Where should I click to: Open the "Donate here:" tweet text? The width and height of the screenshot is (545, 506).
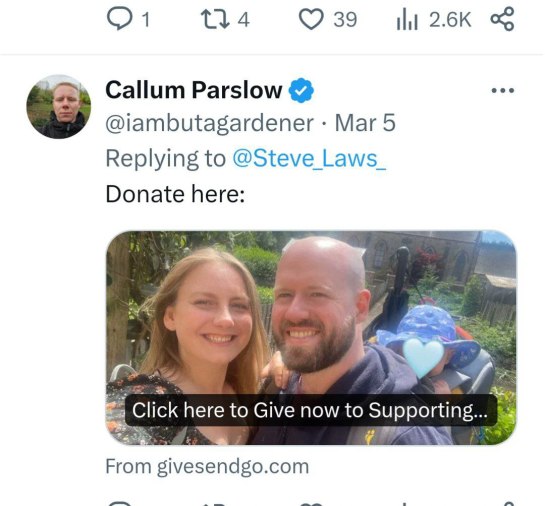click(x=175, y=194)
